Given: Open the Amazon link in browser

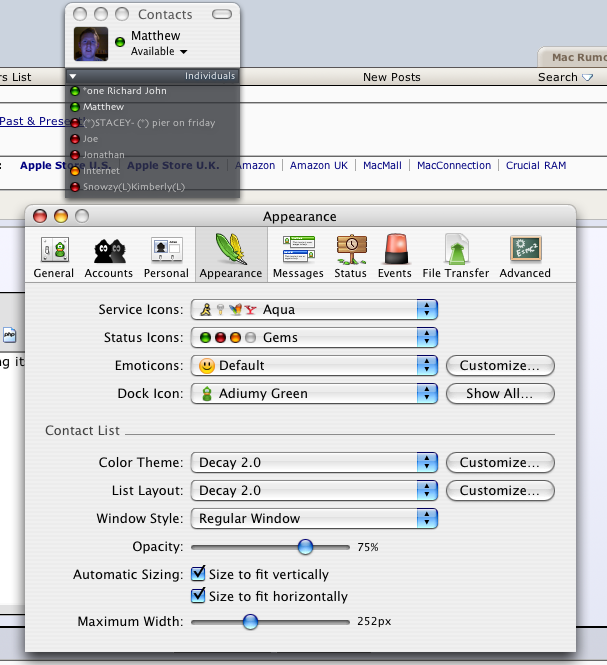Looking at the screenshot, I should pos(257,165).
